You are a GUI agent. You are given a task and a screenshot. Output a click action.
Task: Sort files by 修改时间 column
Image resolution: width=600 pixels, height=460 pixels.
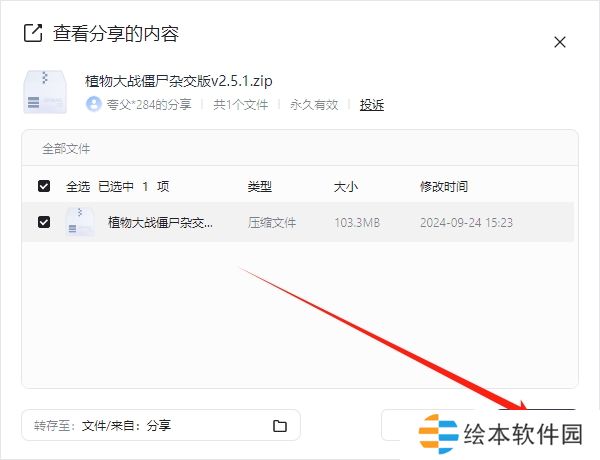click(443, 186)
